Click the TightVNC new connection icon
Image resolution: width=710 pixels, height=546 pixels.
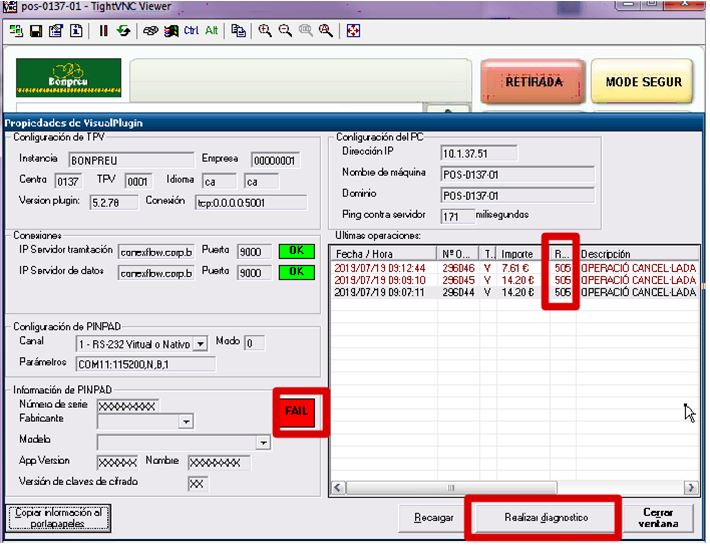(16, 31)
